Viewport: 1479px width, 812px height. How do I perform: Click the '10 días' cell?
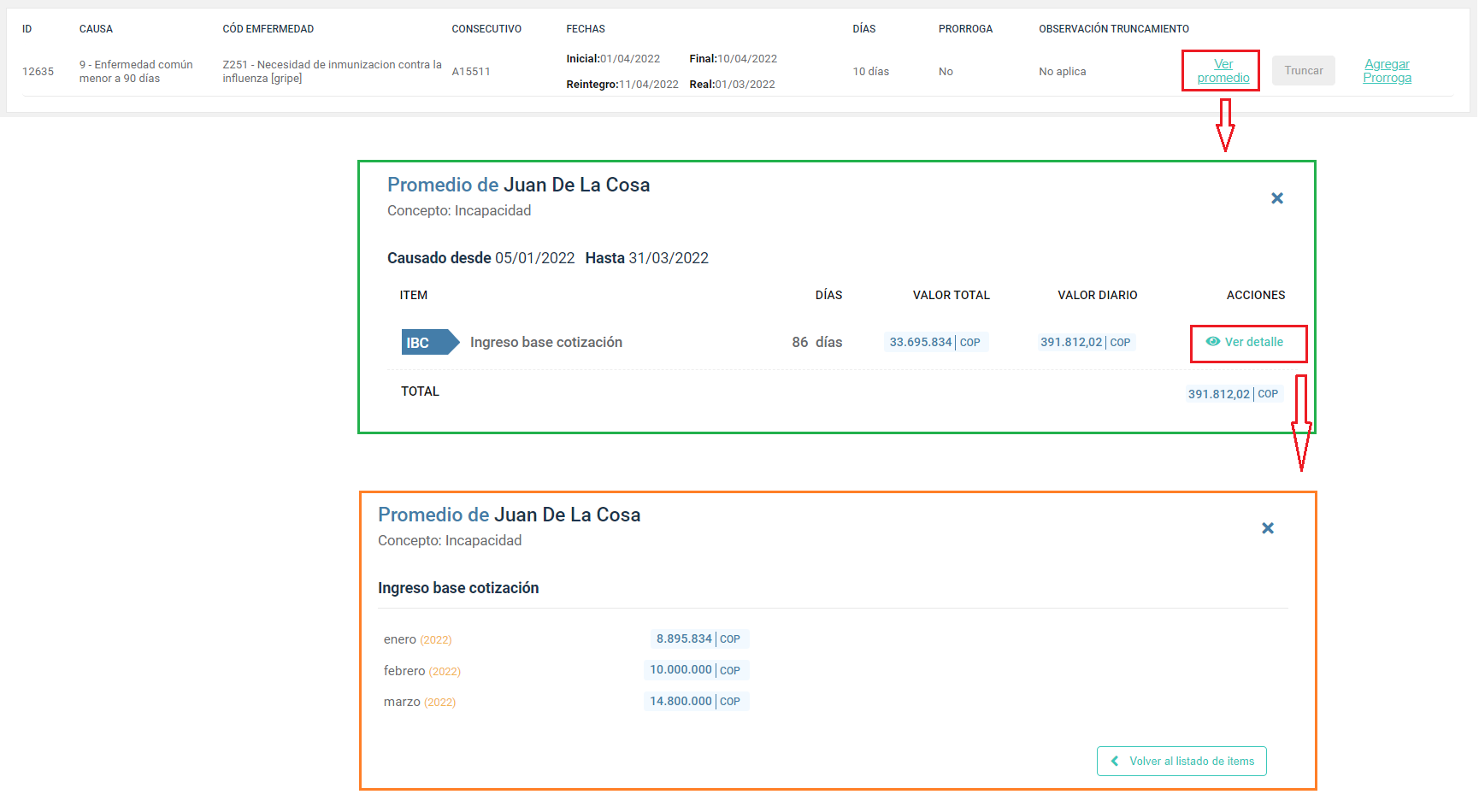coord(870,72)
